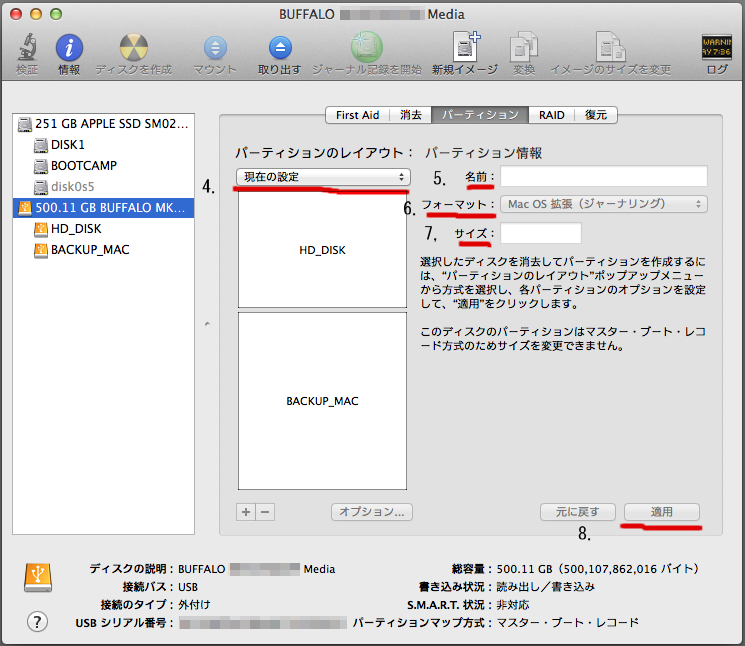
Task: Click the 検証 (Verify) microscope icon
Action: pos(27,48)
